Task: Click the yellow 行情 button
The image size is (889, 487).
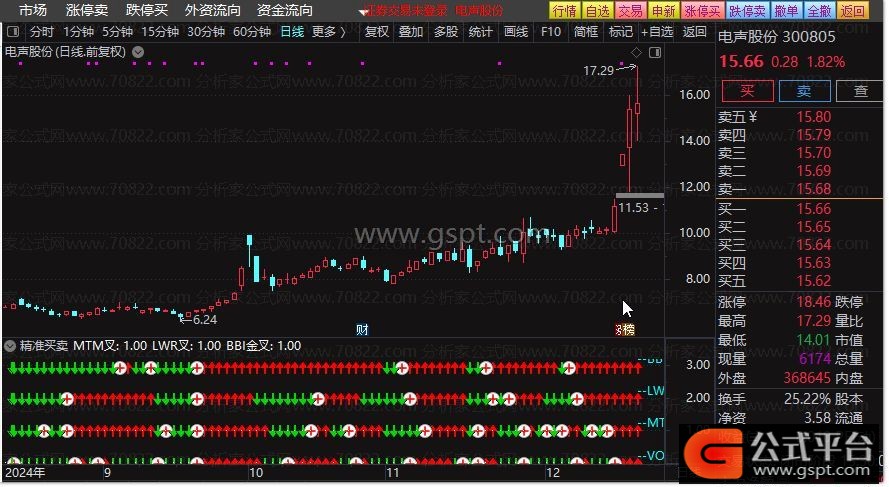Action: click(x=565, y=11)
